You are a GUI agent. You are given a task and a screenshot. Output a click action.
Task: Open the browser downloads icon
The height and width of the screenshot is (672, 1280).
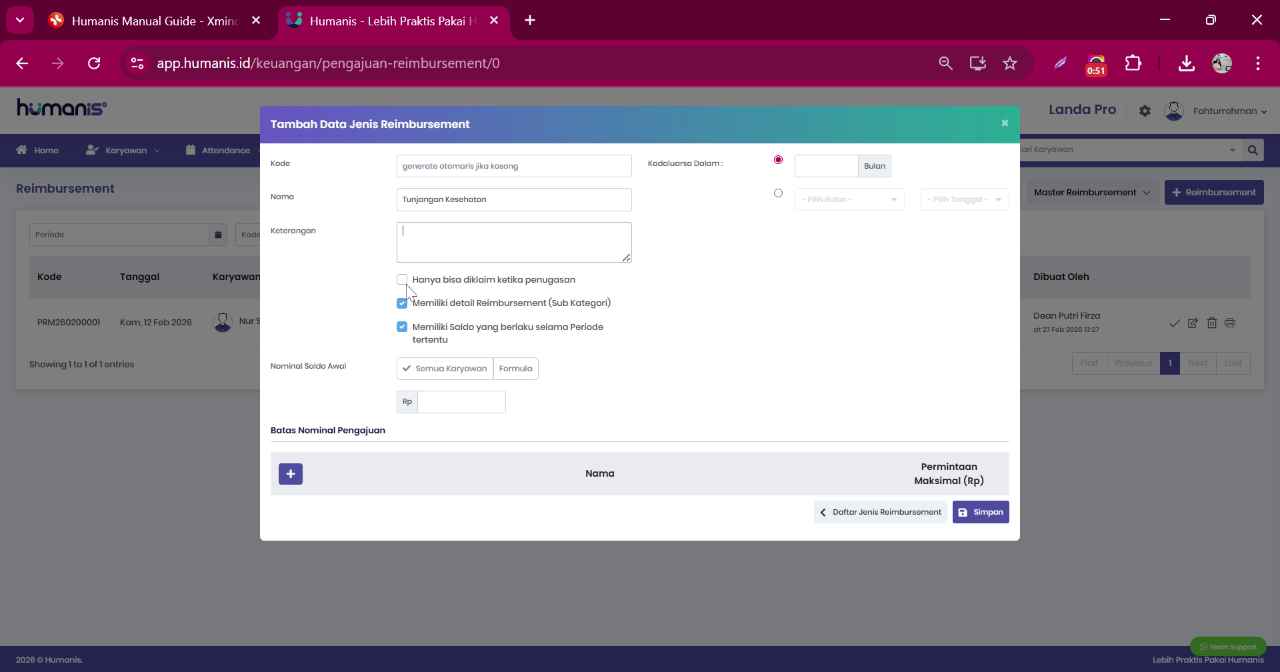coord(1186,63)
